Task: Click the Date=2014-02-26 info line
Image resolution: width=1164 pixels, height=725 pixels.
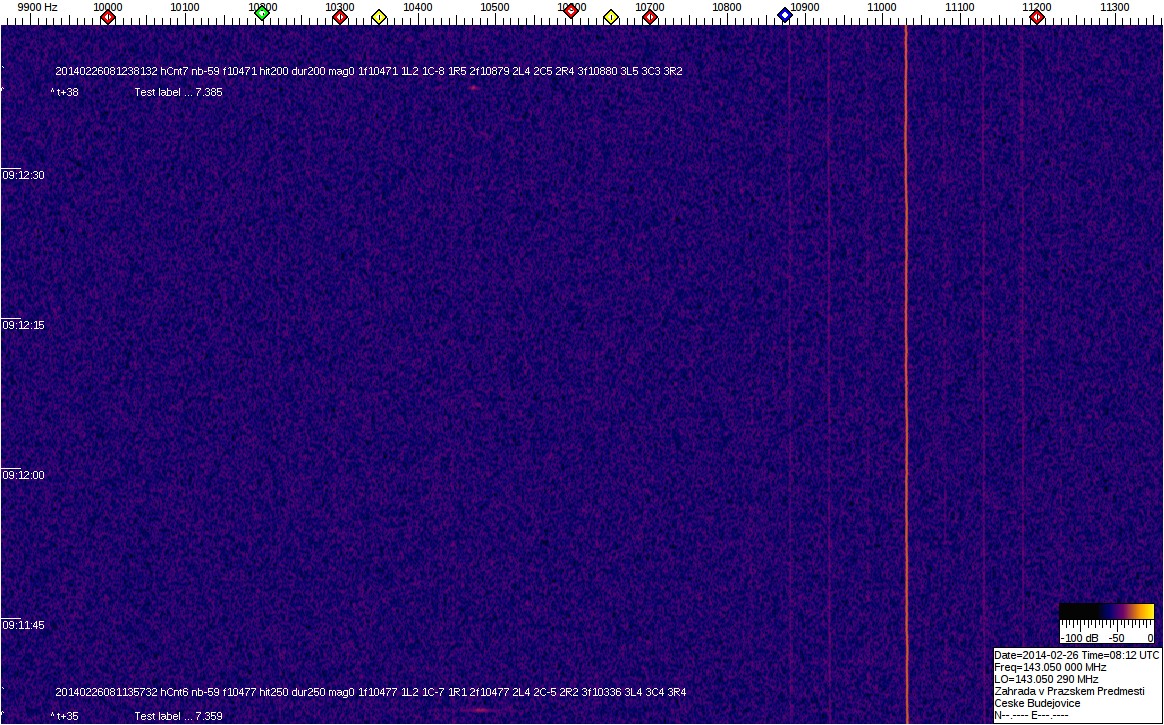Action: point(1076,655)
